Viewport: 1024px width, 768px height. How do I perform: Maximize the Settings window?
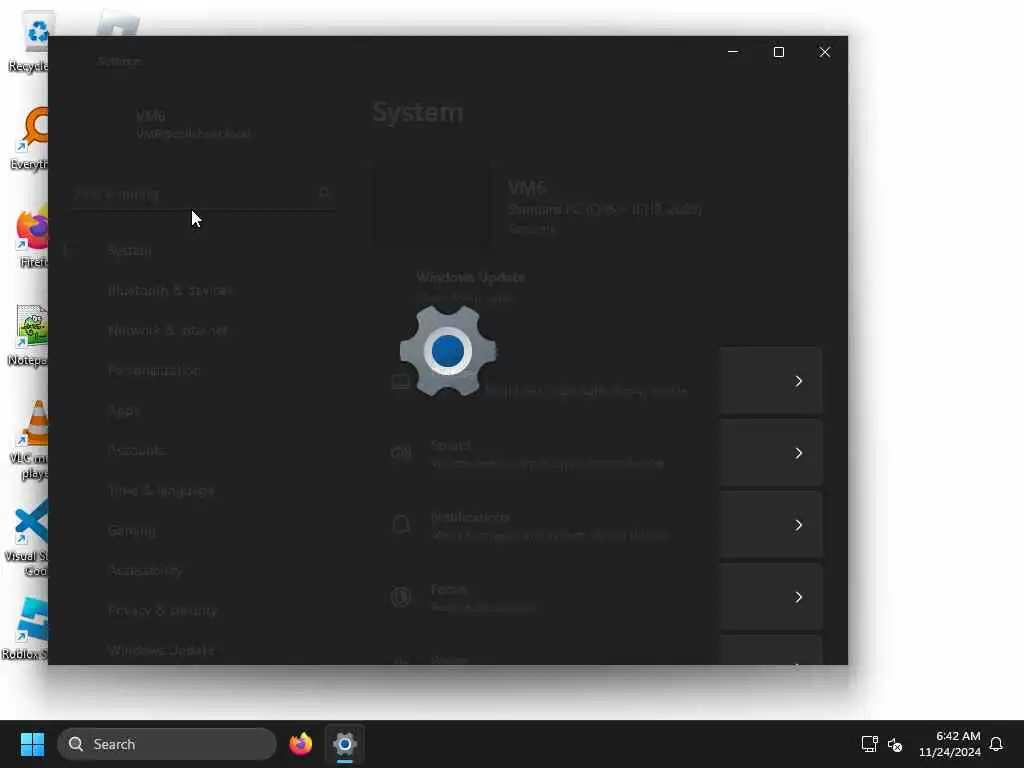(778, 52)
